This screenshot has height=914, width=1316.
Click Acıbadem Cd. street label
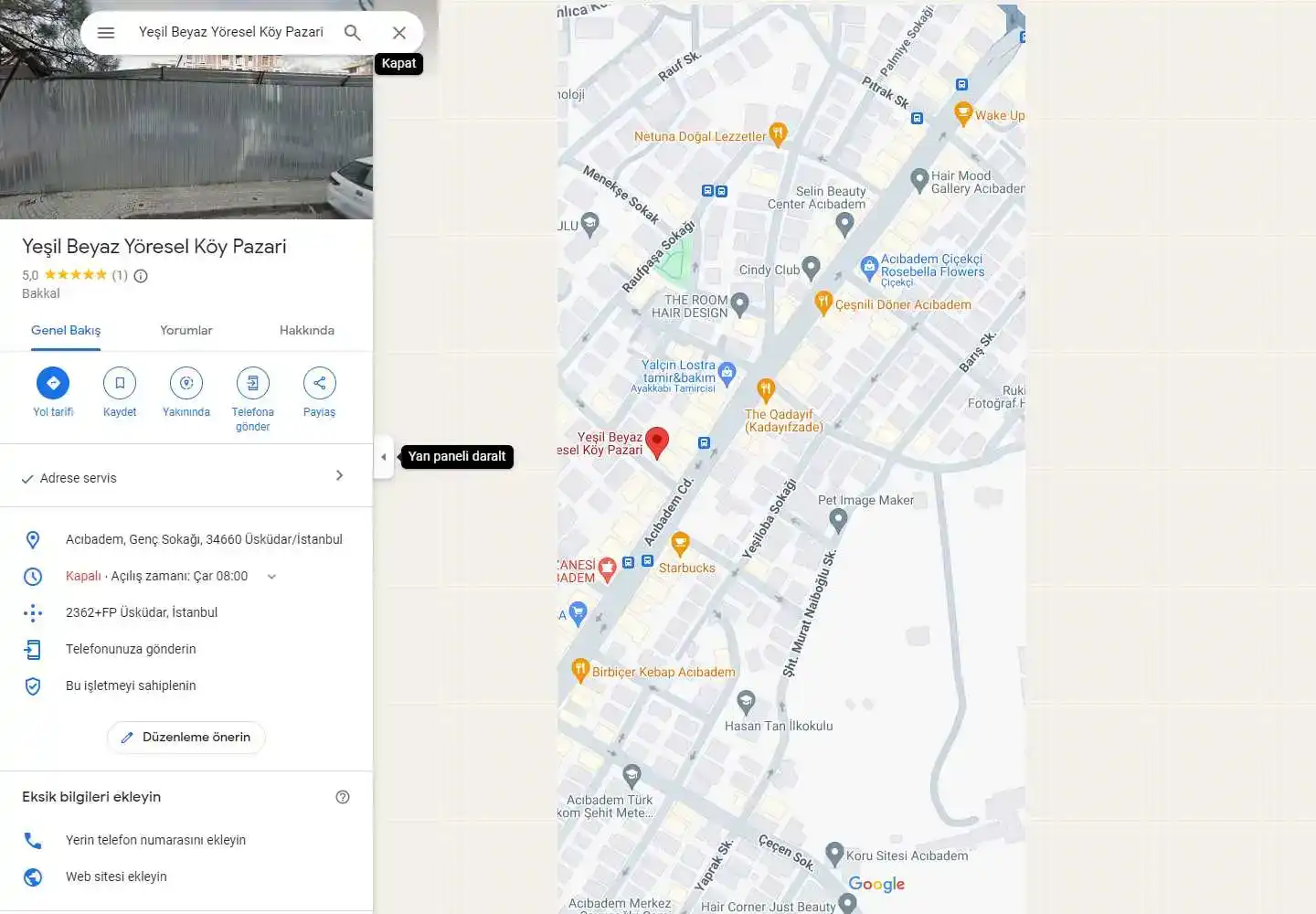tap(670, 511)
